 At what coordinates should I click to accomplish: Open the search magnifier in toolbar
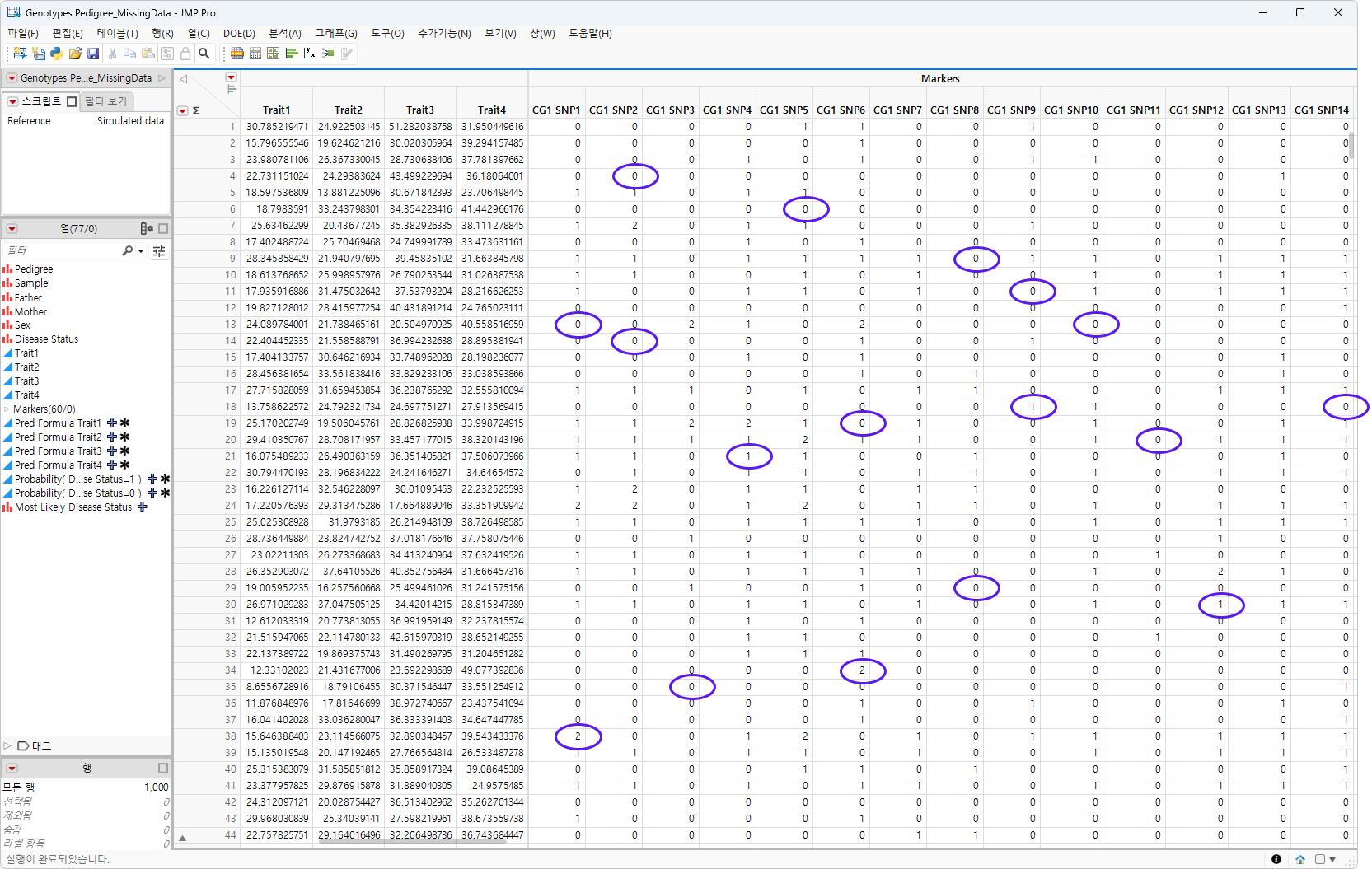click(x=204, y=54)
